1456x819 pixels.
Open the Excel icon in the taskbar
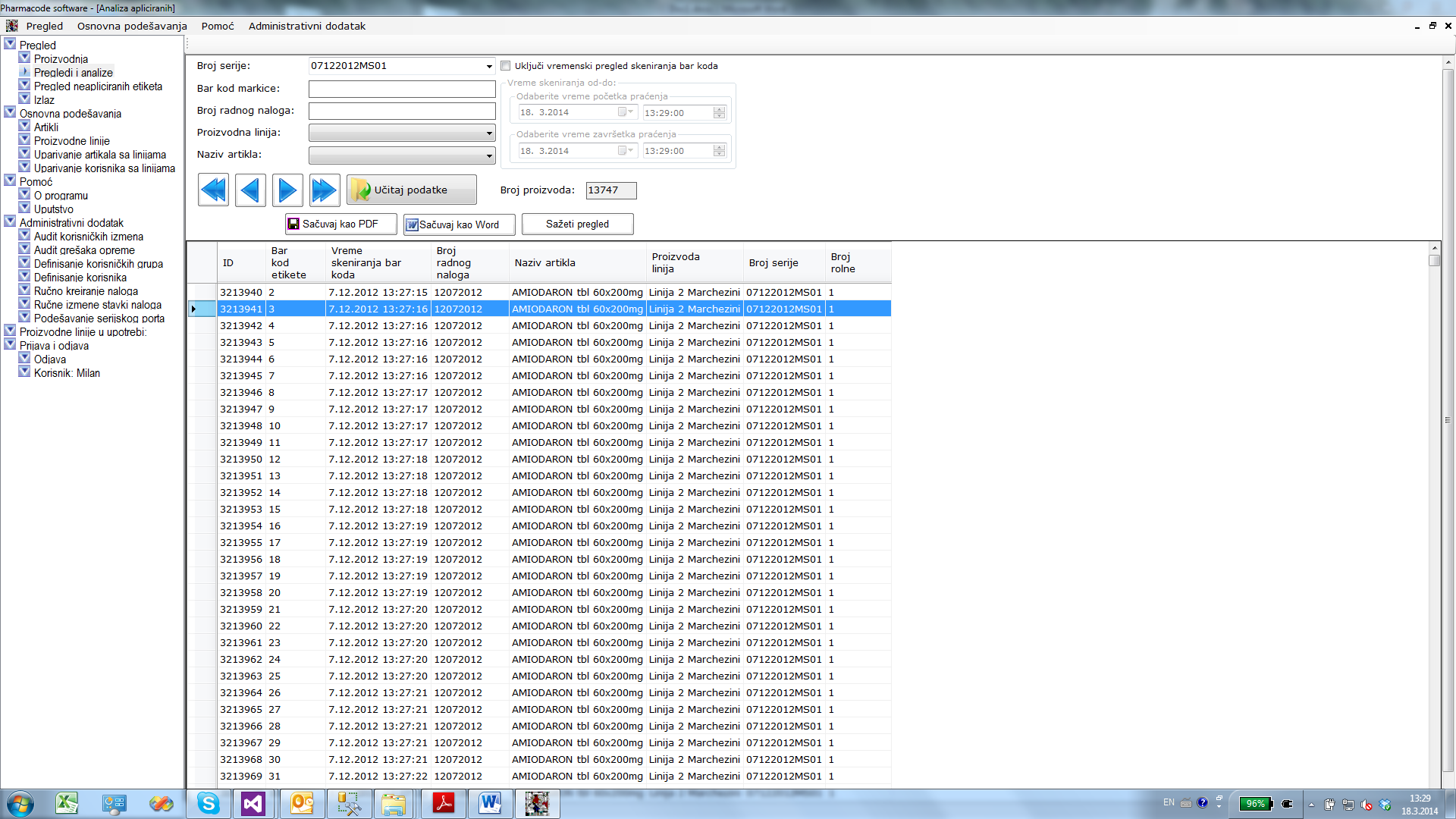coord(67,803)
